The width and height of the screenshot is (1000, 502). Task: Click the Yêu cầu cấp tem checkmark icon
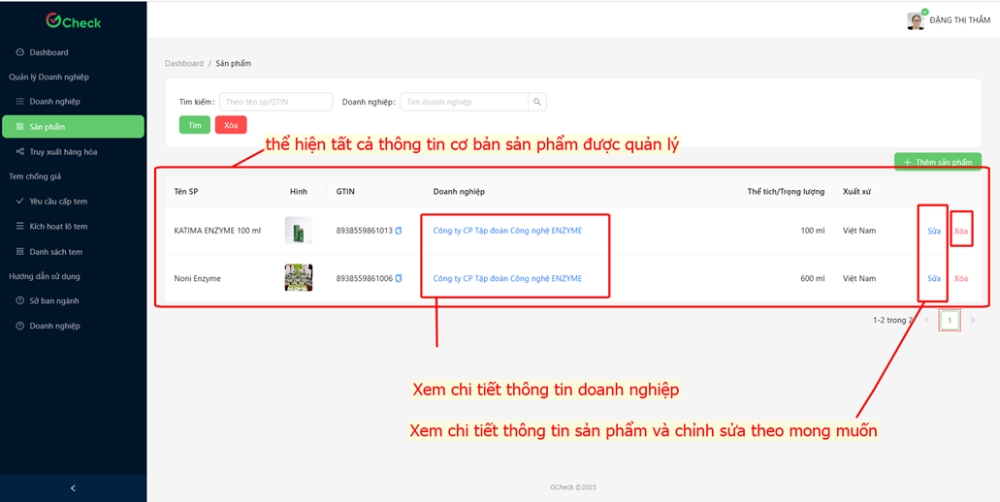point(20,202)
